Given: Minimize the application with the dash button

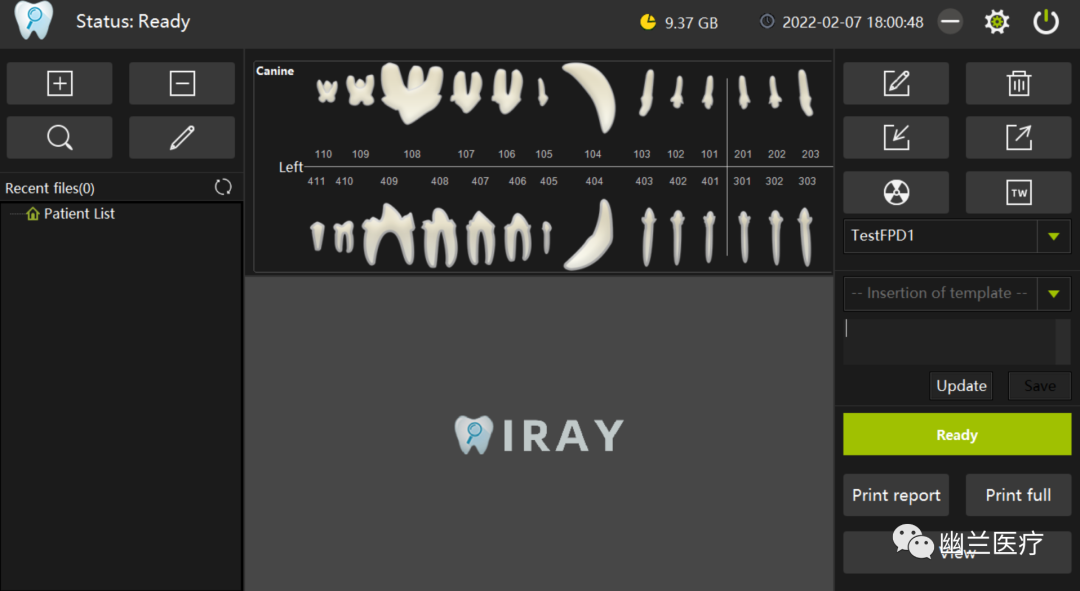Looking at the screenshot, I should 951,22.
